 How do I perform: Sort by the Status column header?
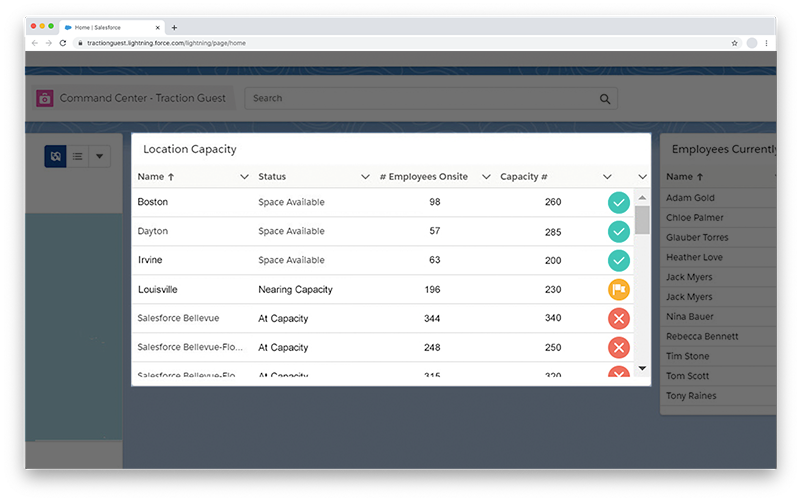(272, 177)
